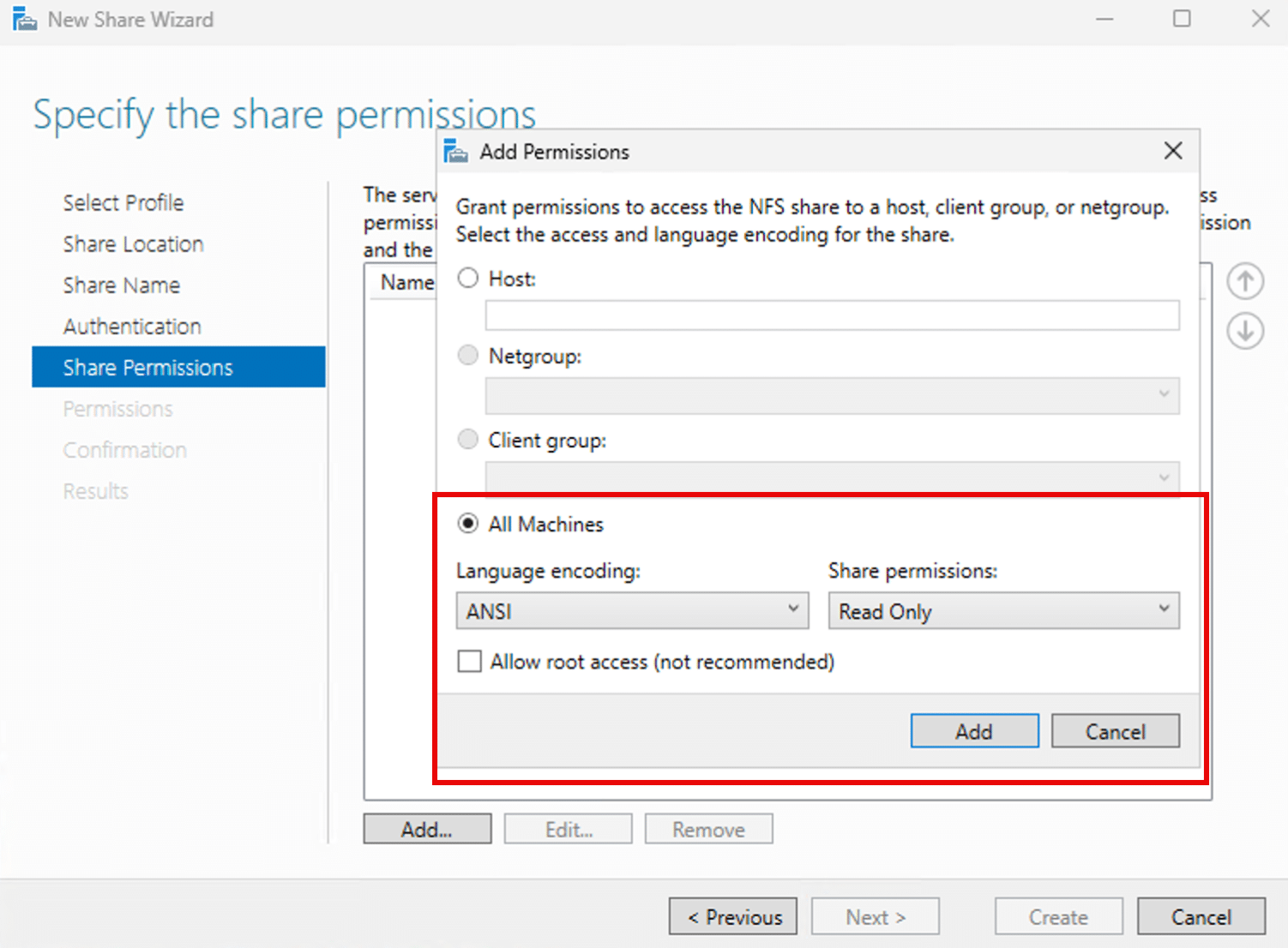Click the New Share Wizard title bar icon
This screenshot has width=1288, height=948.
pyautogui.click(x=23, y=18)
